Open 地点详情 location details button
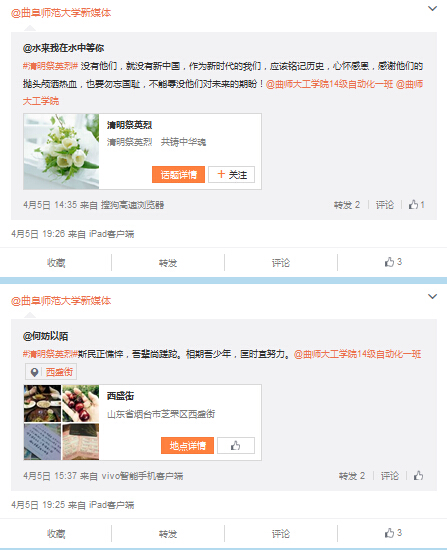The image size is (447, 550). point(187,445)
